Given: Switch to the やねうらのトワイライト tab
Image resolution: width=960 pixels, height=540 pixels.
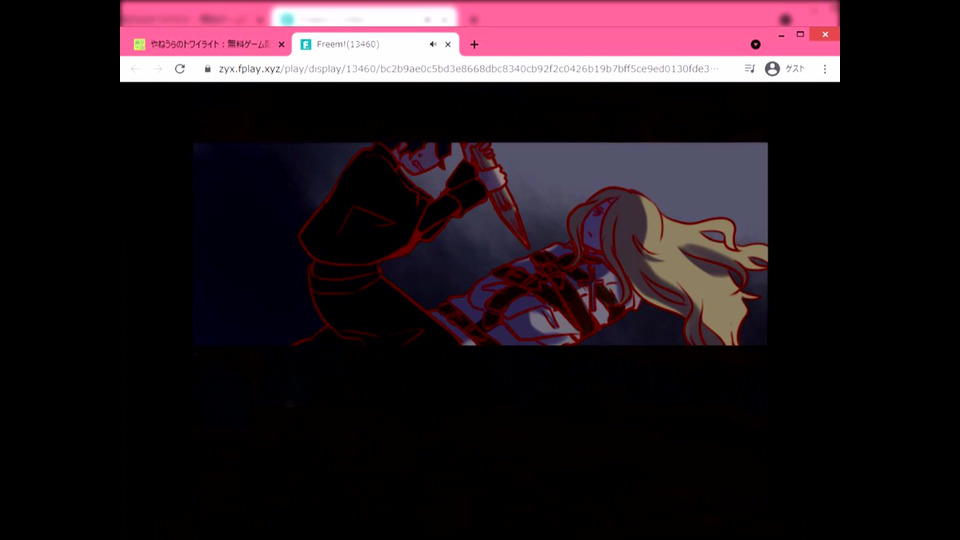Looking at the screenshot, I should point(207,44).
